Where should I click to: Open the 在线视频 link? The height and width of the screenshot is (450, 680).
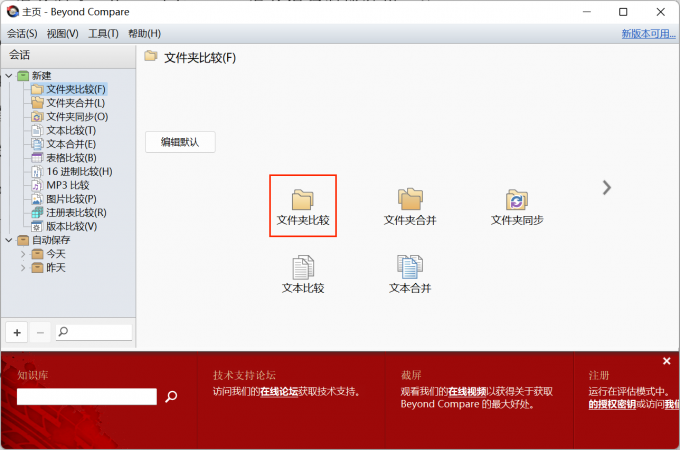tap(467, 391)
